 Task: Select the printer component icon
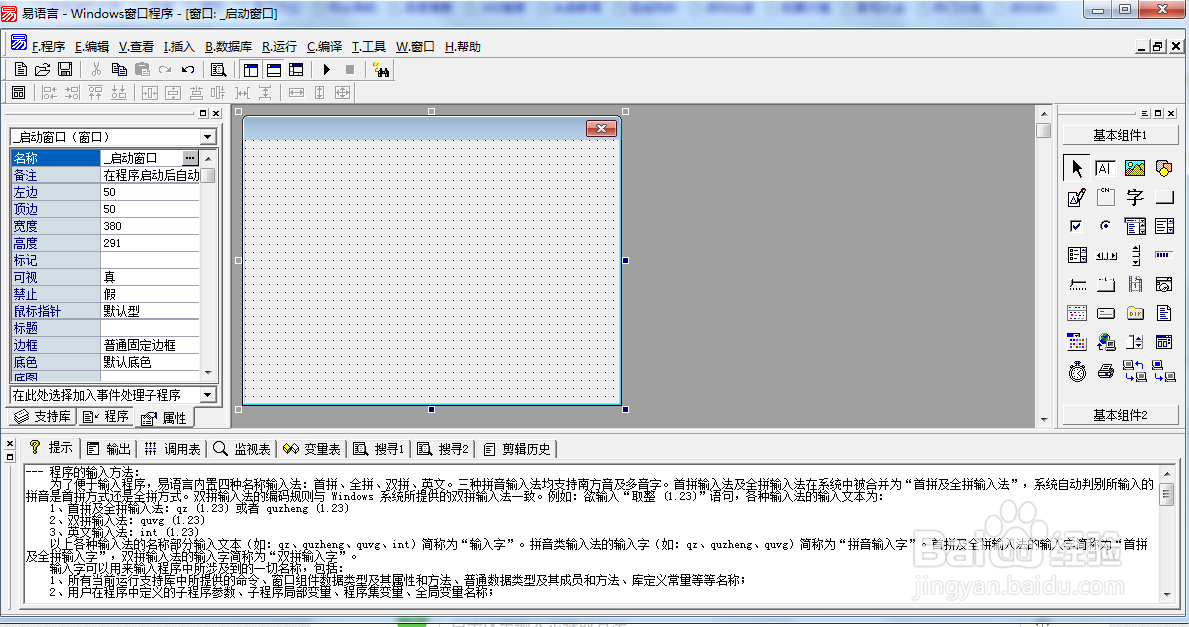(1106, 371)
